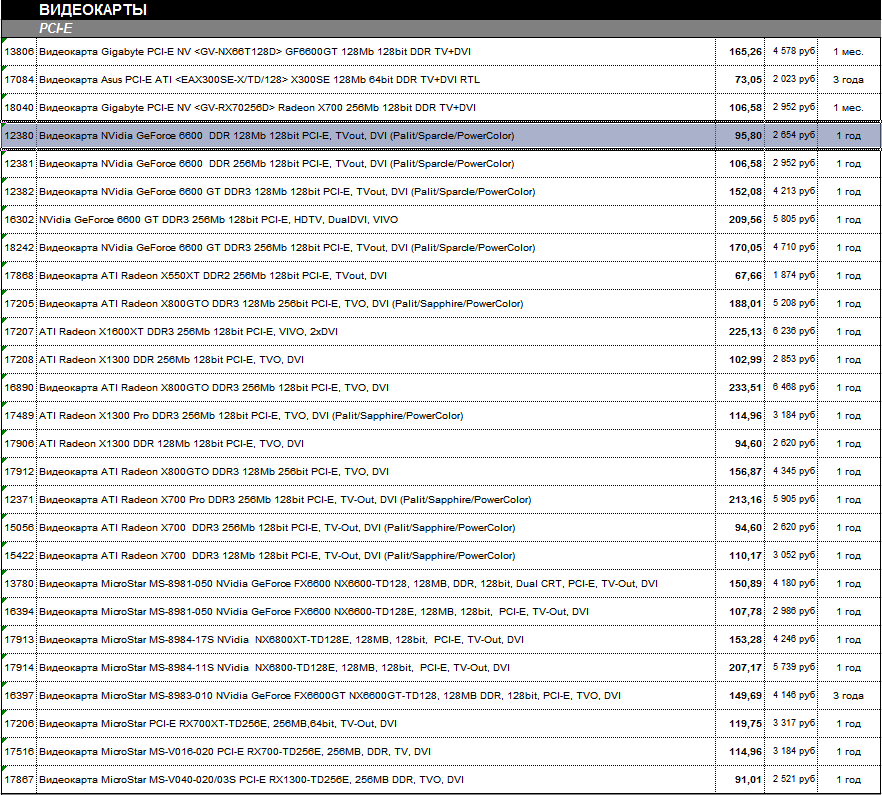Click item code 17906

tap(19, 444)
